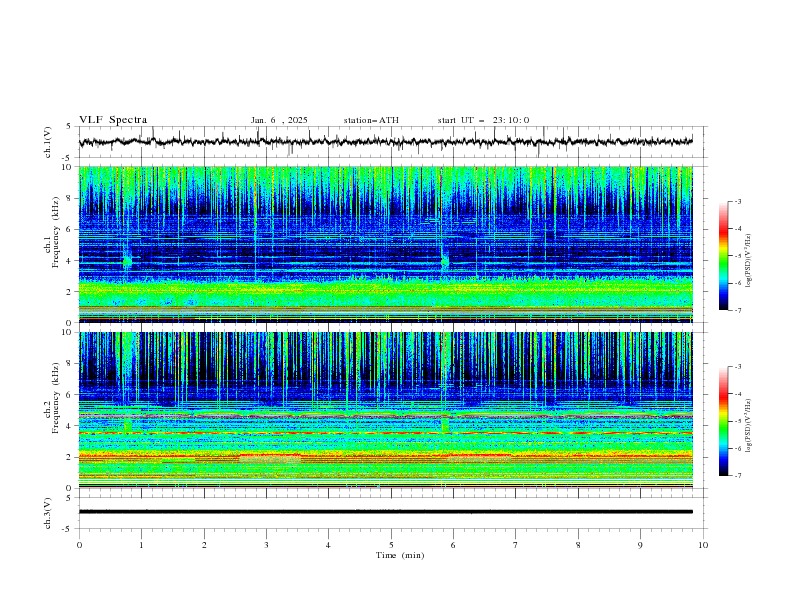792x612 pixels.
Task: Click the "station=ATH" header label
Action: (x=371, y=120)
